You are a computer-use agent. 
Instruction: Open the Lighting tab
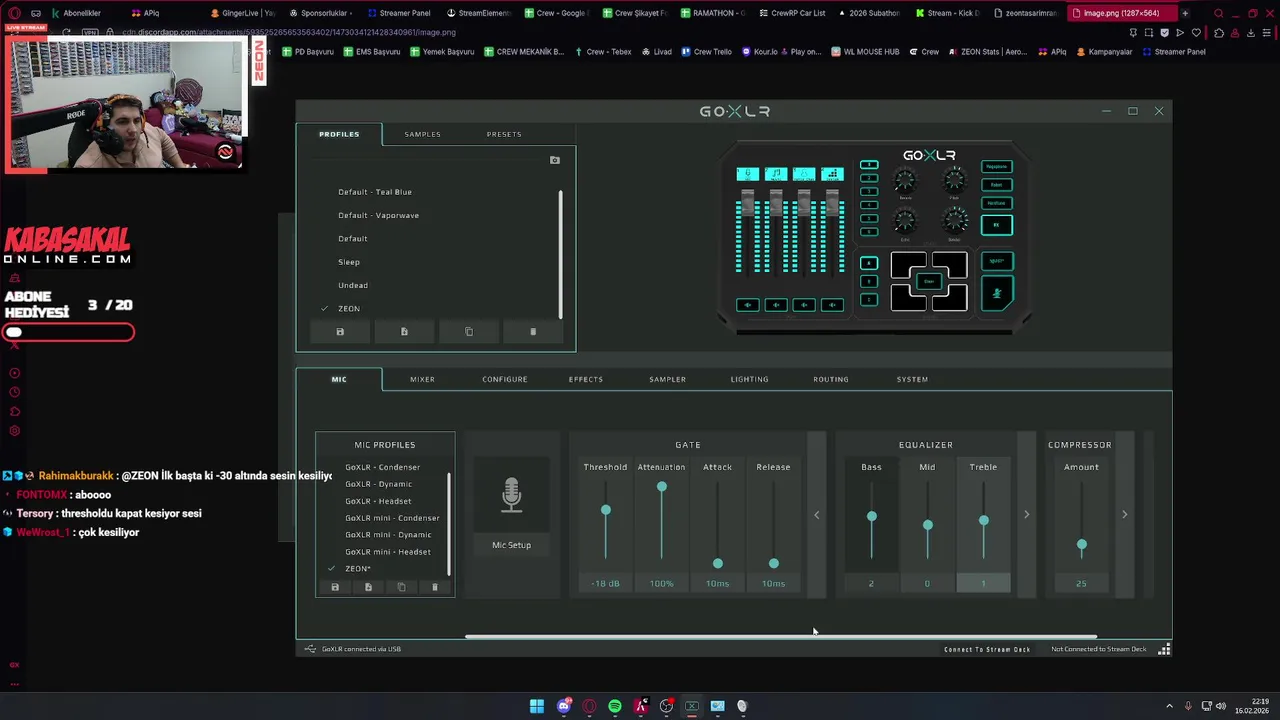click(749, 379)
